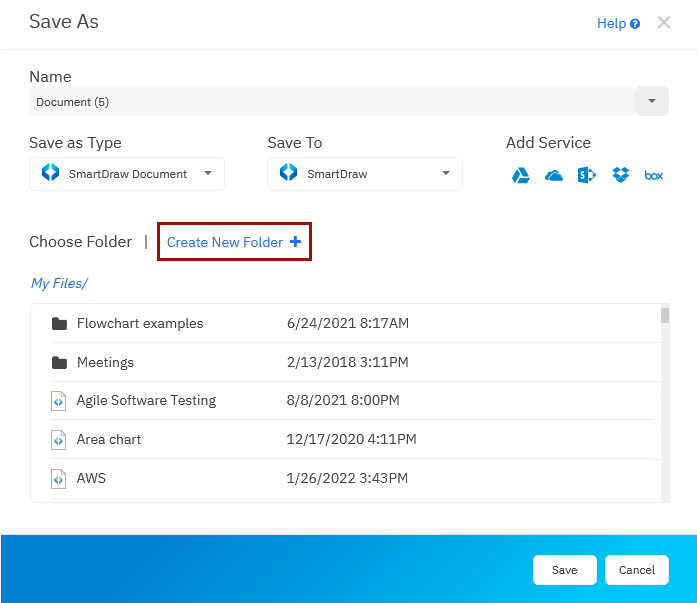Add Dropbox service icon

coord(620,175)
